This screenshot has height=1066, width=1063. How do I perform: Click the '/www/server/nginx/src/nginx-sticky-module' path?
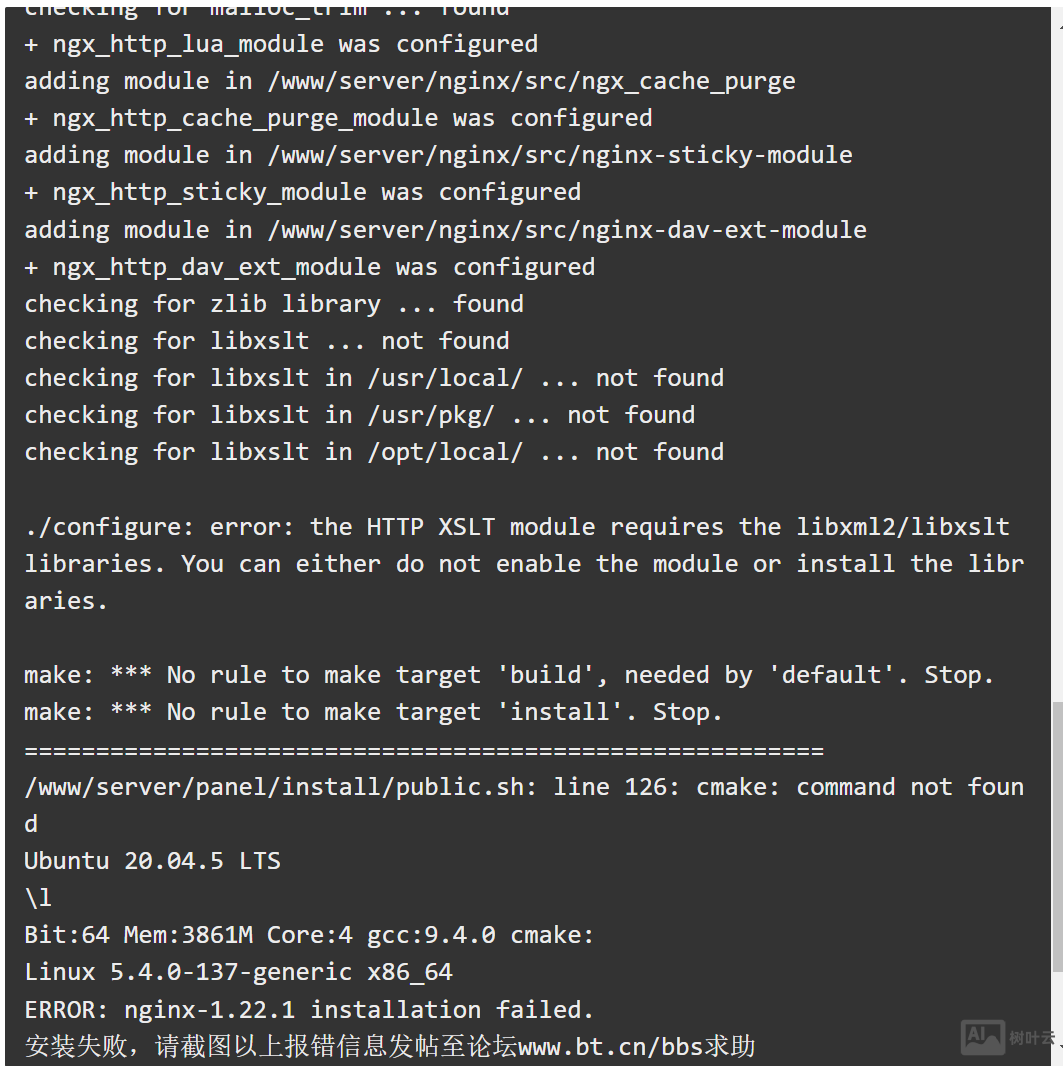[x=560, y=155]
